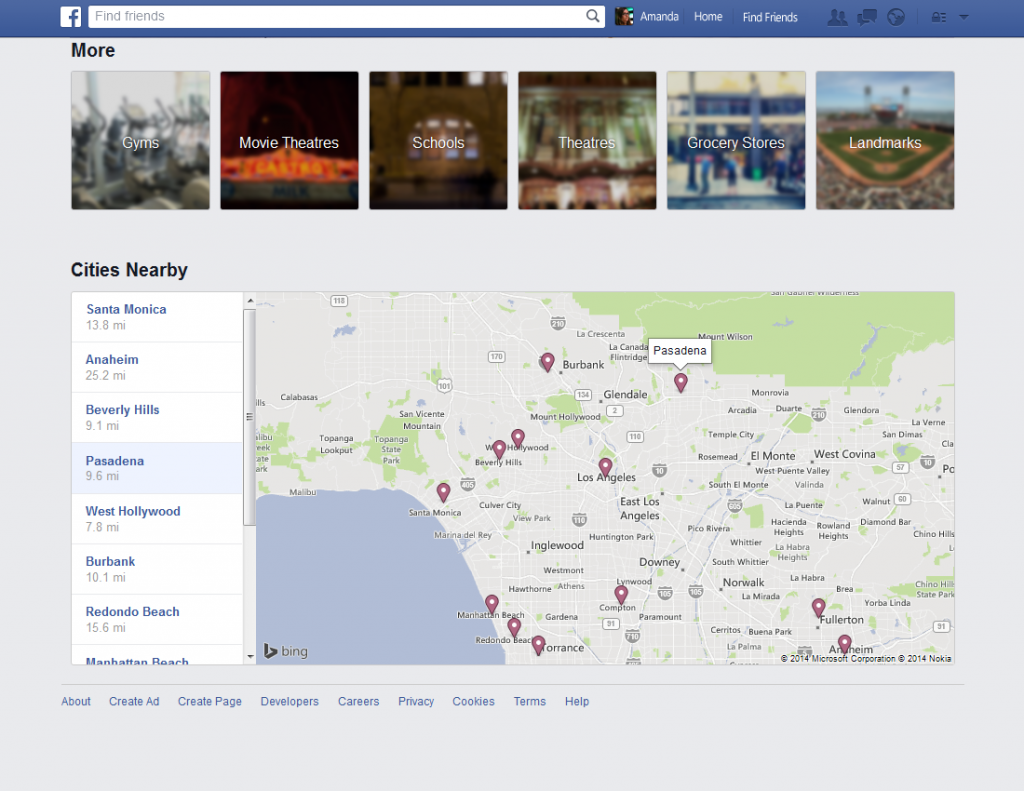This screenshot has width=1024, height=791.
Task: Click the Redondo Beach map pin
Action: [x=515, y=627]
